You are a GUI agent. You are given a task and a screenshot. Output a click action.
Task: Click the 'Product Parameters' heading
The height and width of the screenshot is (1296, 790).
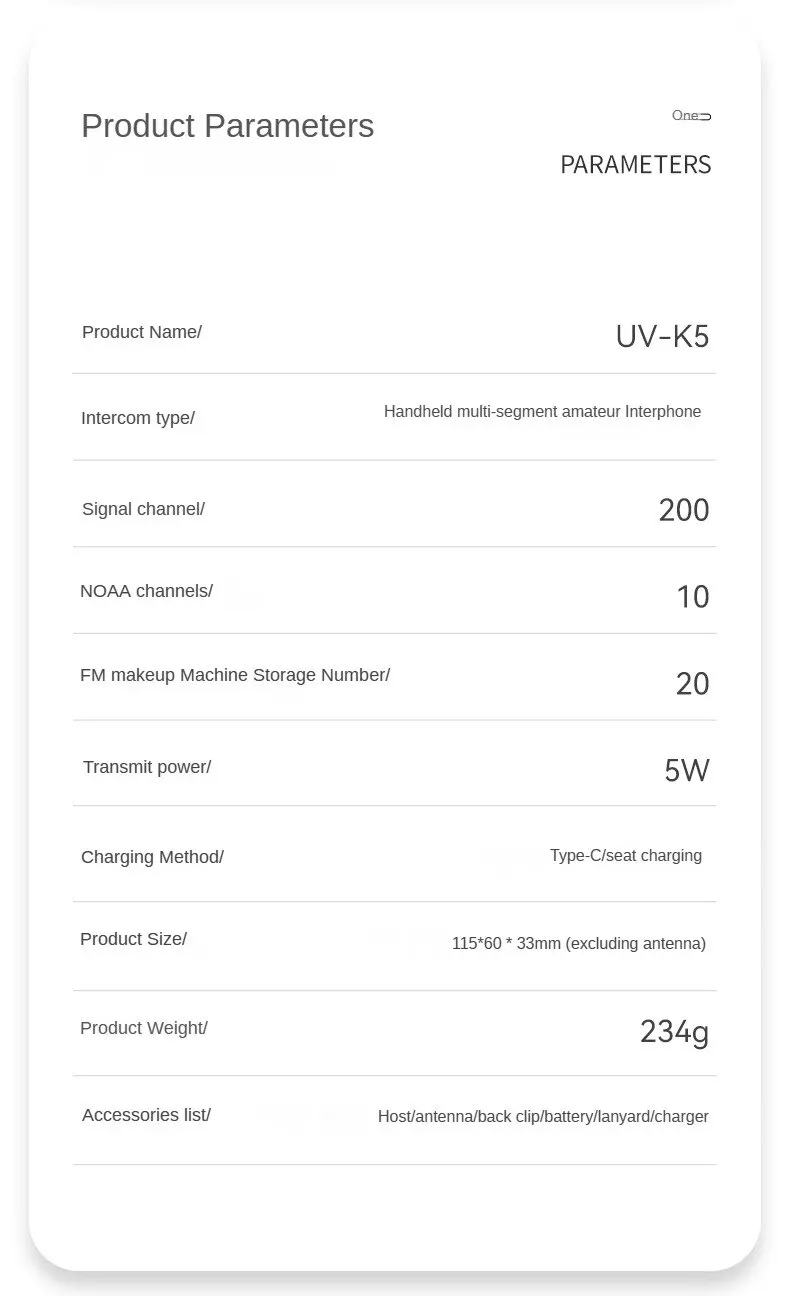point(227,126)
